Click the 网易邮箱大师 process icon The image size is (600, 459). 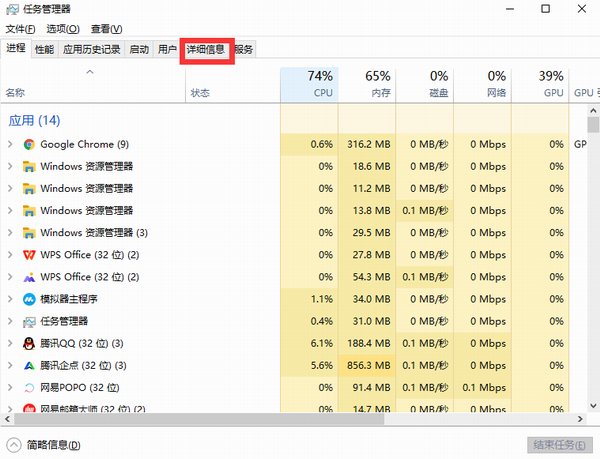30,409
